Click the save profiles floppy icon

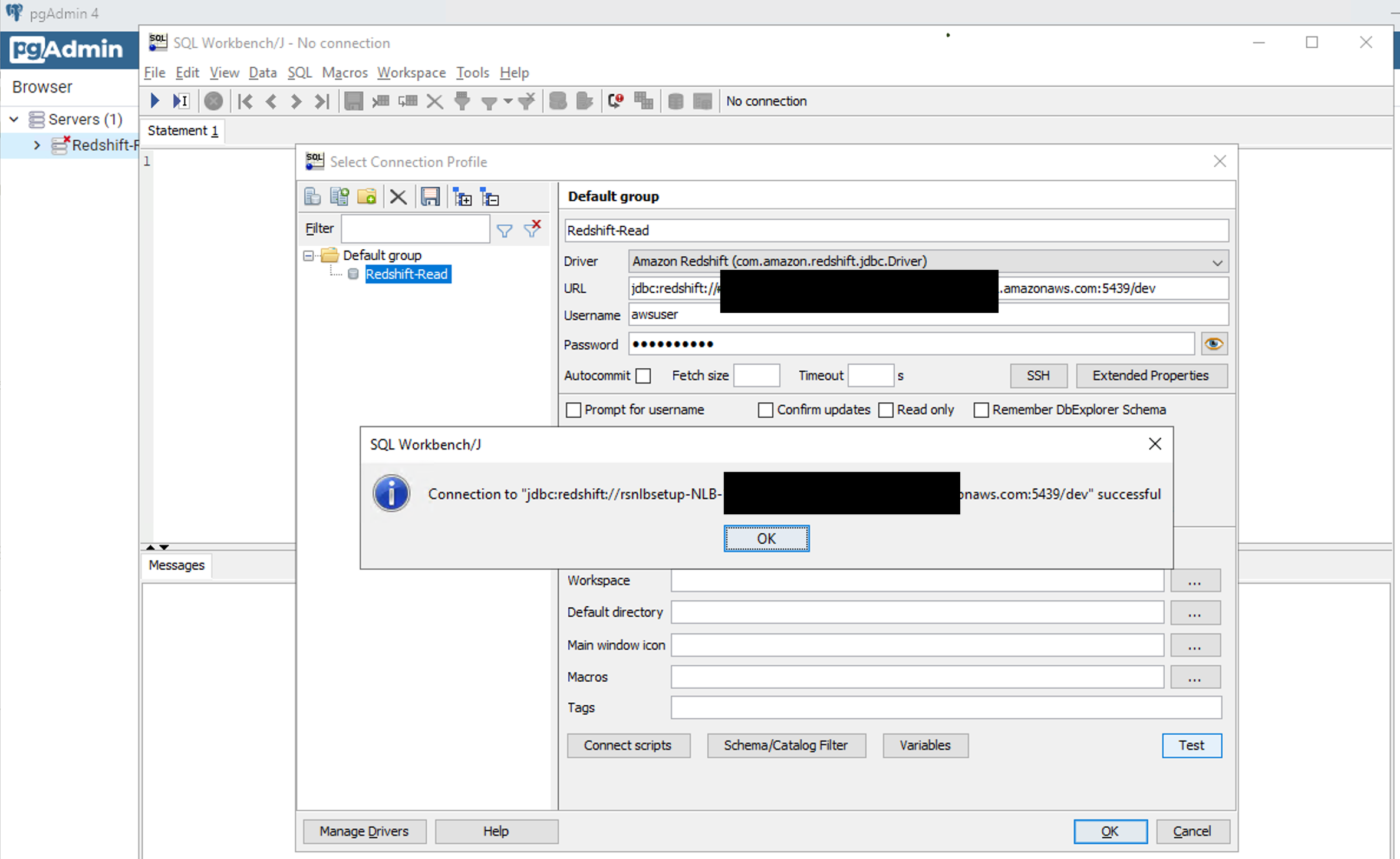(x=430, y=197)
